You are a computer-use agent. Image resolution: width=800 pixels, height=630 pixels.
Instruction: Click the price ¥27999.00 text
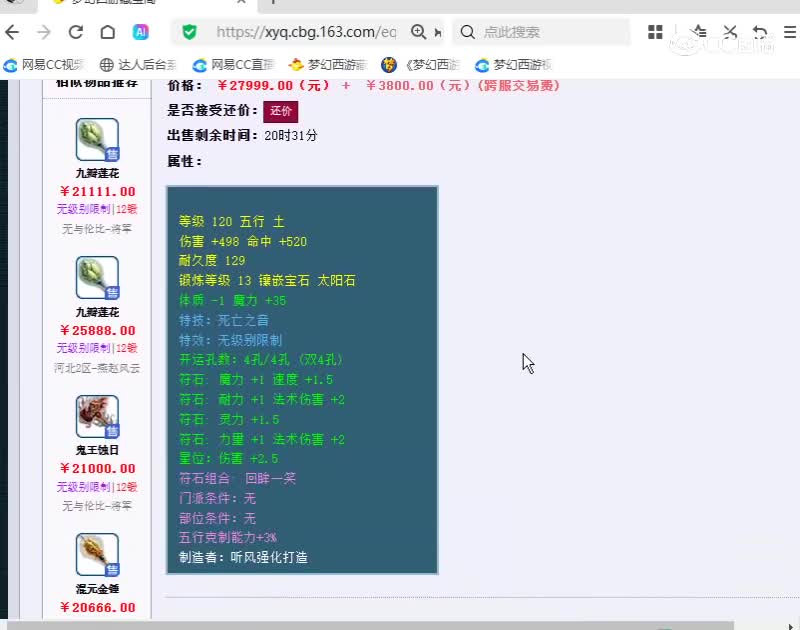(x=273, y=85)
